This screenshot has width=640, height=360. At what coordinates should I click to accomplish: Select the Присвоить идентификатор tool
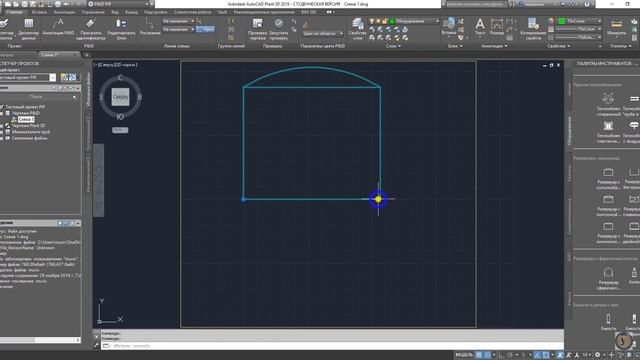[91, 29]
